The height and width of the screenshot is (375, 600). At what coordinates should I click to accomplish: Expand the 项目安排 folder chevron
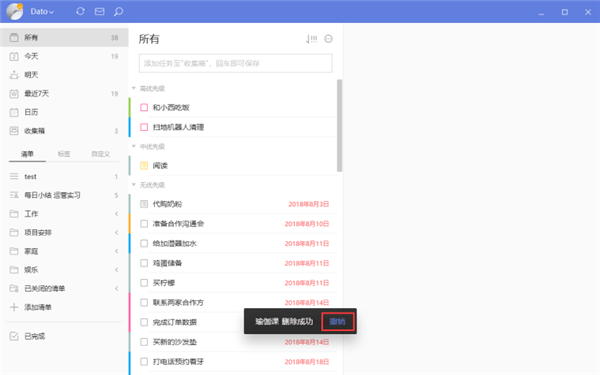tap(116, 233)
